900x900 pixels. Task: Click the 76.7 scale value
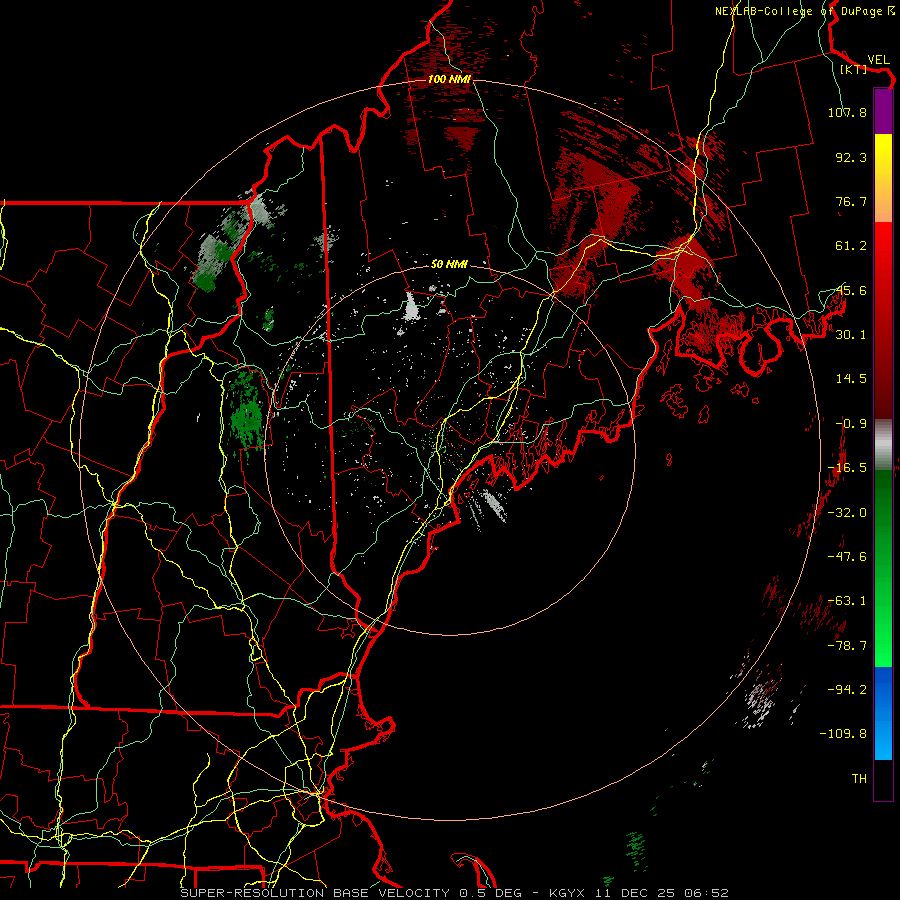coord(851,201)
